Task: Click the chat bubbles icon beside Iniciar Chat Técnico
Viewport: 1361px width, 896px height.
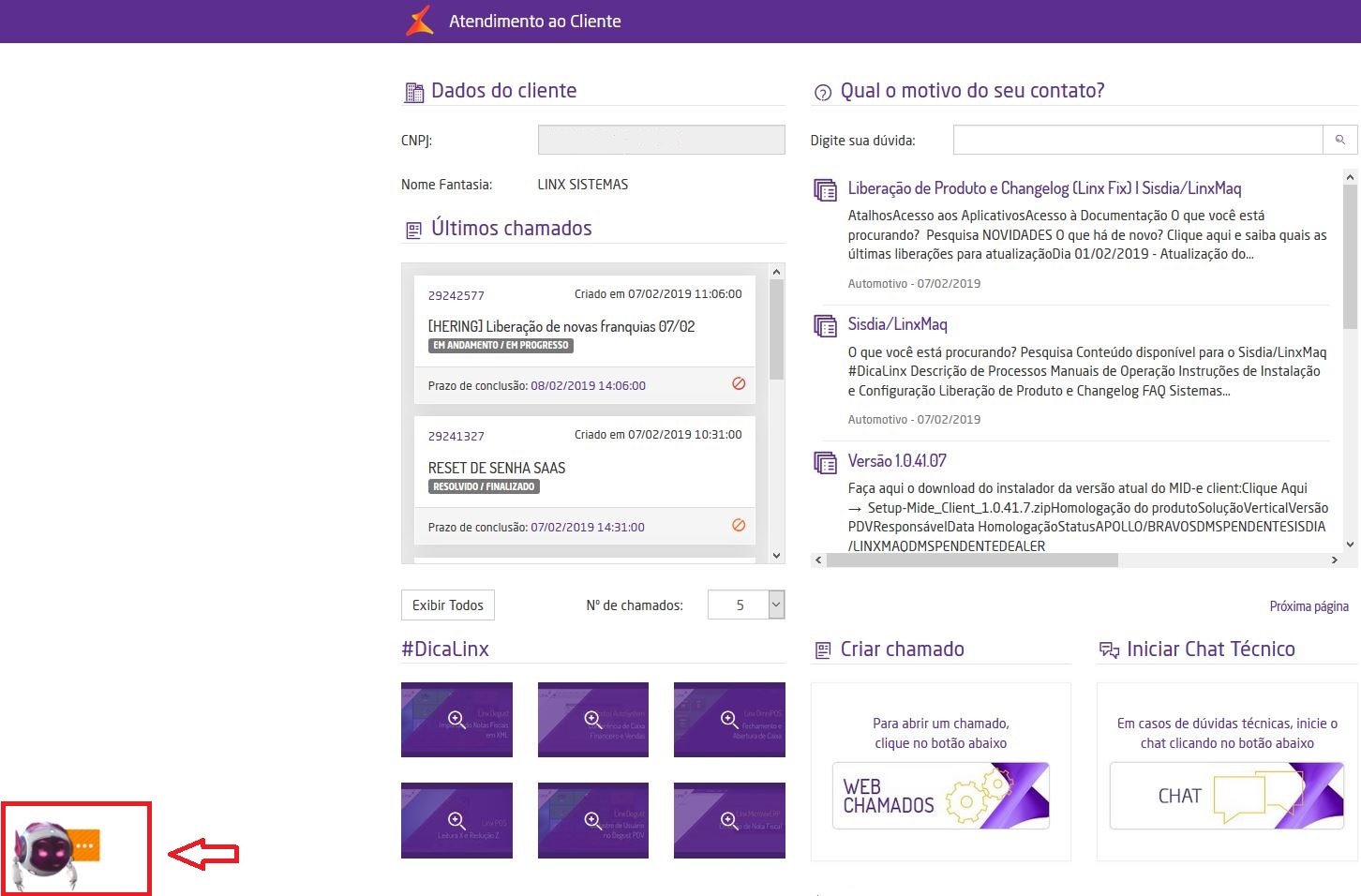Action: (1109, 650)
